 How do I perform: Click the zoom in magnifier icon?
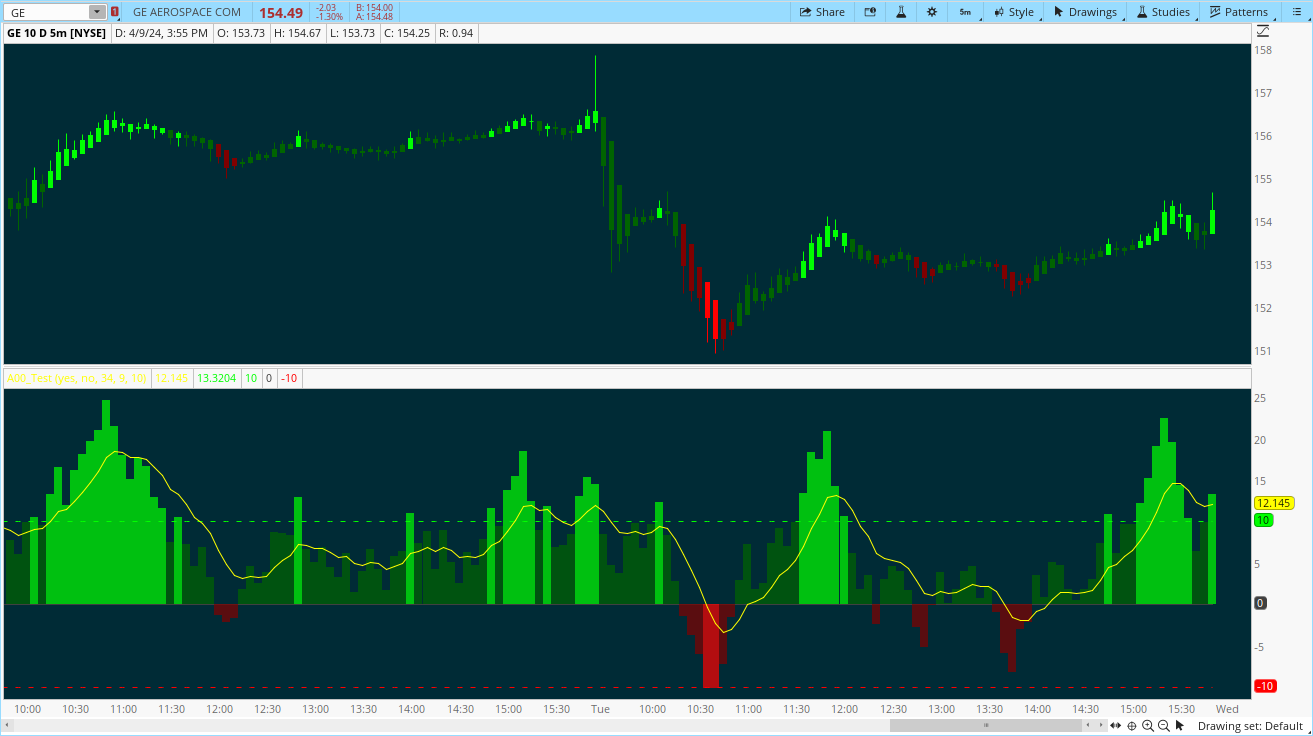point(1148,725)
